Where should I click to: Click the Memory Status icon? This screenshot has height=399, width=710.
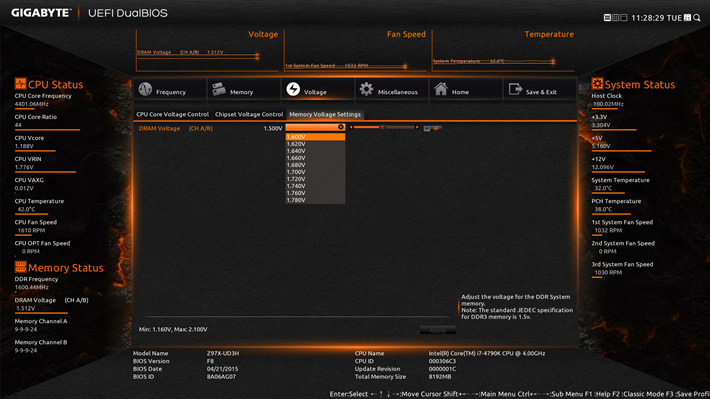click(20, 267)
